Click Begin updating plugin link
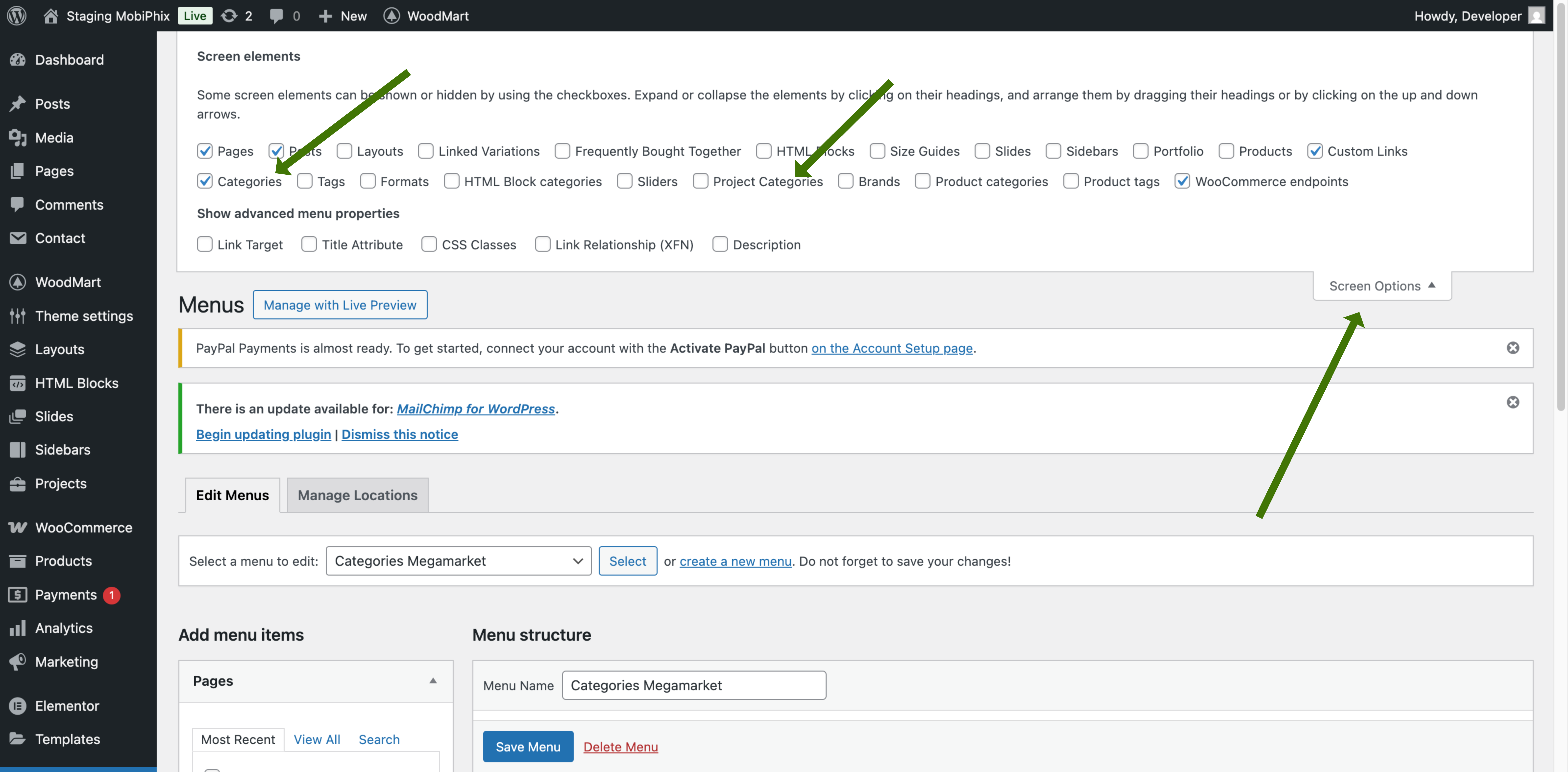The height and width of the screenshot is (772, 1568). [x=264, y=434]
